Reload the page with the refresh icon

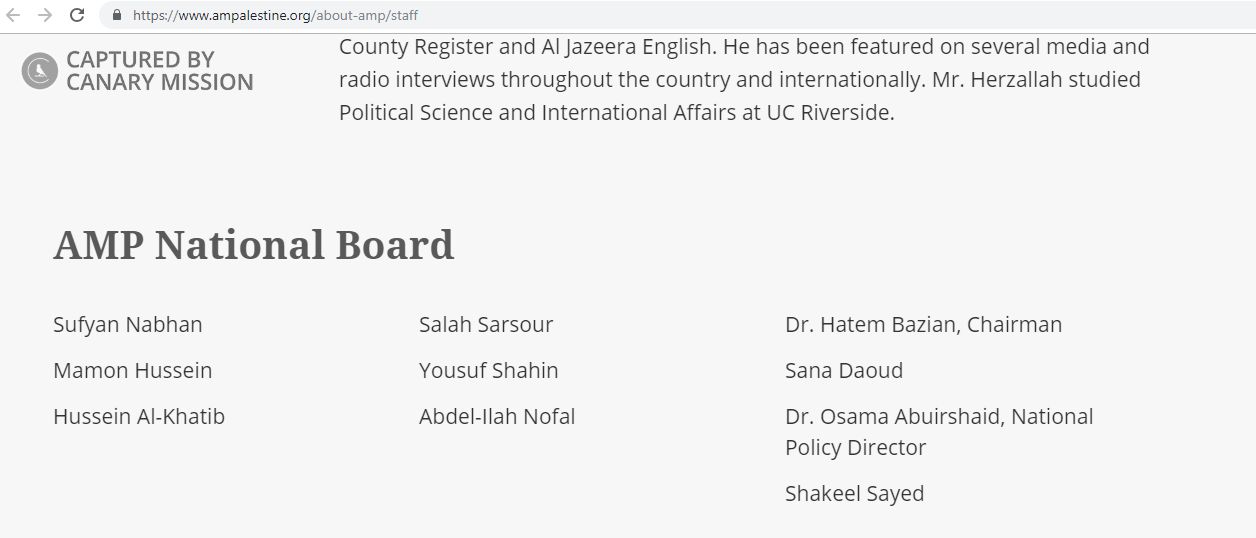[76, 15]
